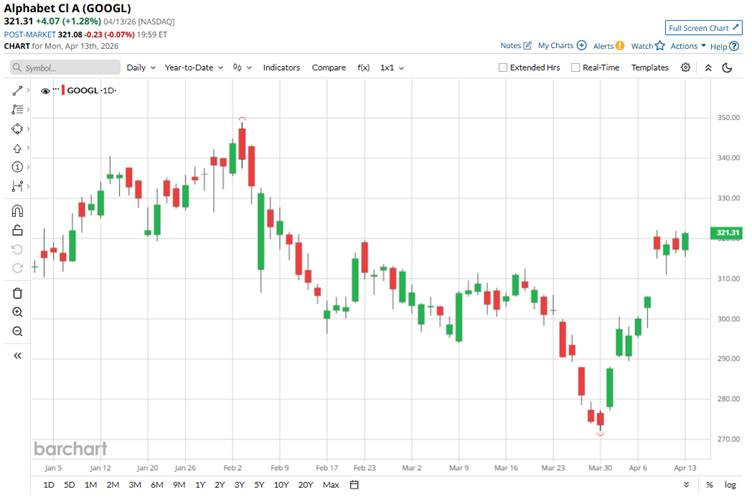The width and height of the screenshot is (752, 497).
Task: Open the Actions dropdown menu
Action: (x=688, y=46)
